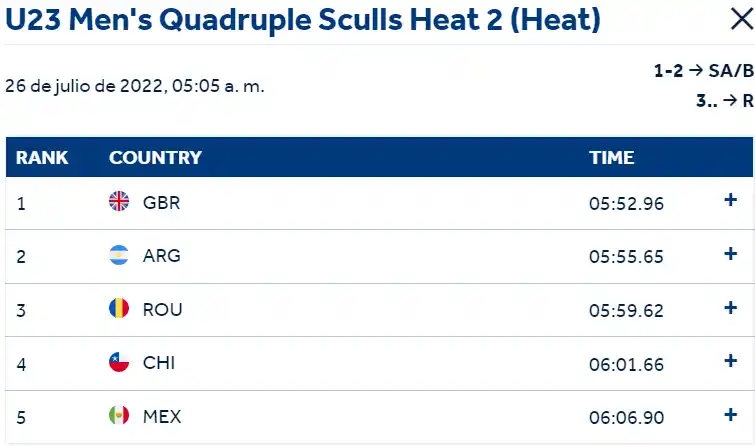
Task: Click the Mexico flag icon
Action: pyautogui.click(x=119, y=416)
